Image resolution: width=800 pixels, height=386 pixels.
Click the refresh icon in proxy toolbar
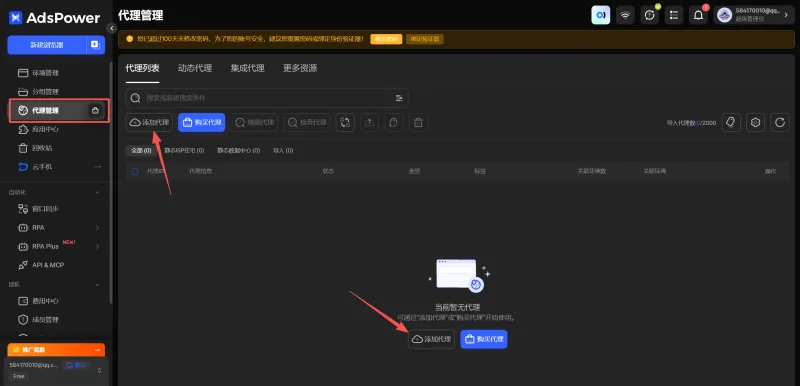780,122
